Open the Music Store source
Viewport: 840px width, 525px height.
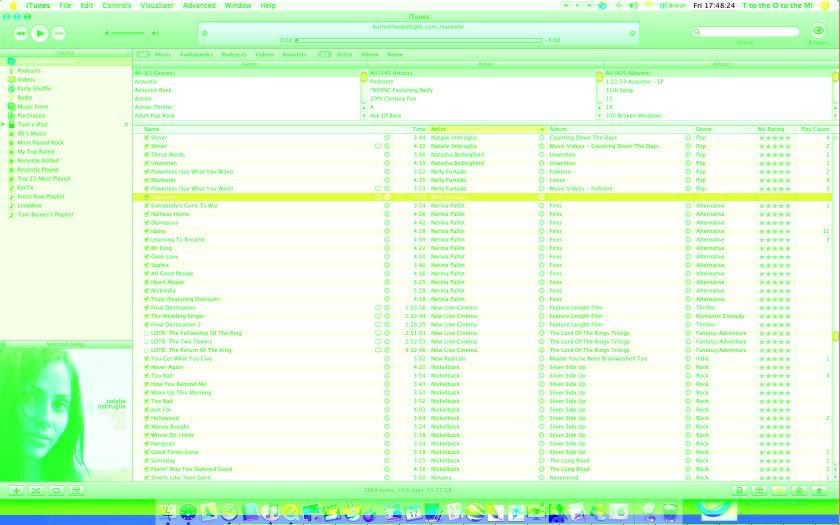(33, 107)
